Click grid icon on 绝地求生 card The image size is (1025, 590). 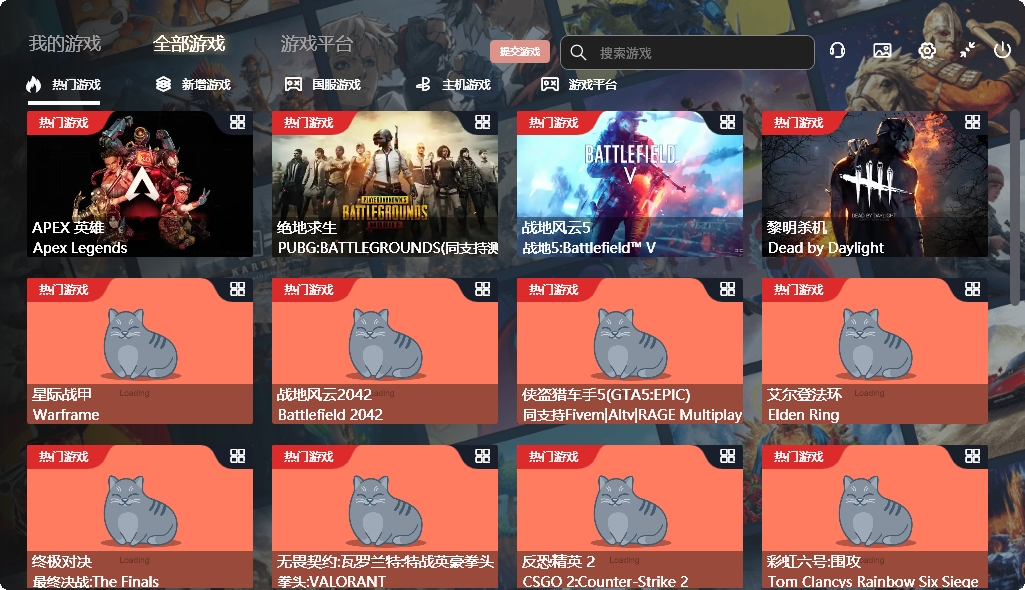482,122
